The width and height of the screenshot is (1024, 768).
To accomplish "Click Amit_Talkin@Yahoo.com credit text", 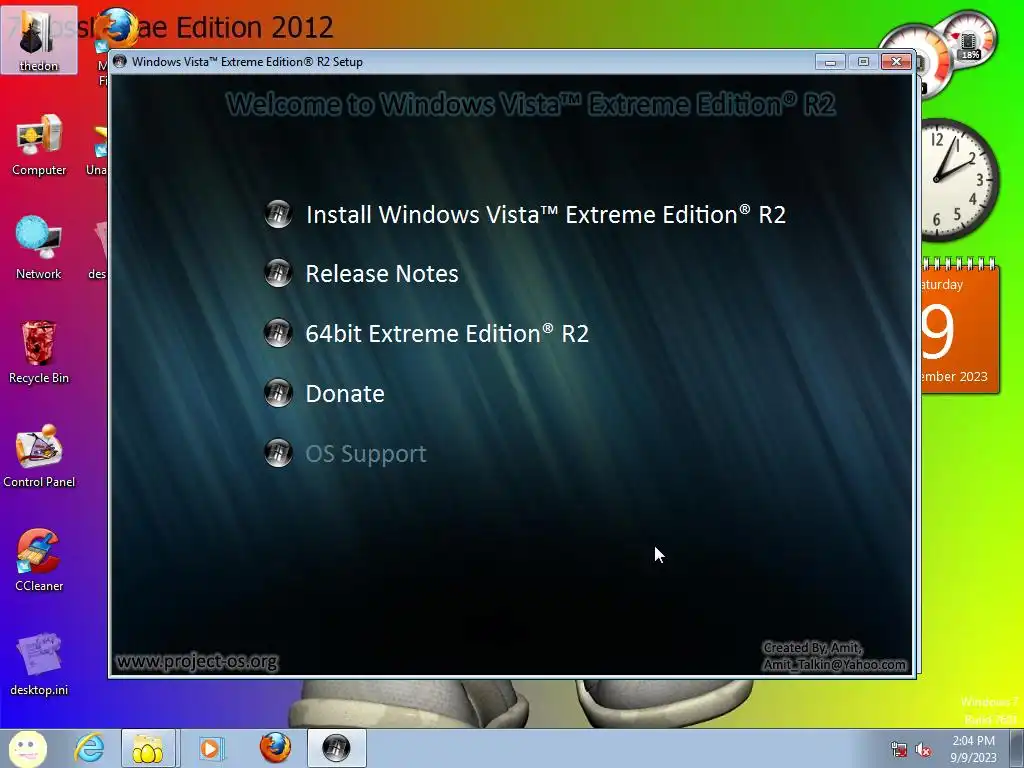I will click(835, 664).
